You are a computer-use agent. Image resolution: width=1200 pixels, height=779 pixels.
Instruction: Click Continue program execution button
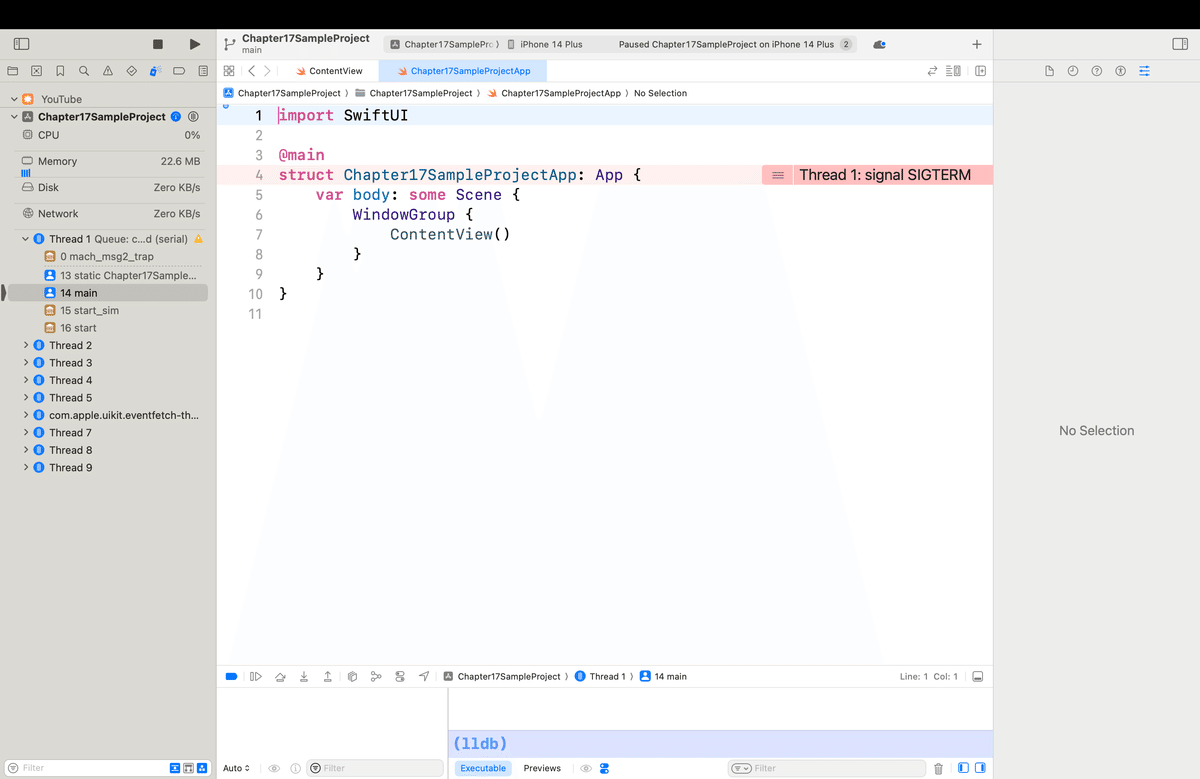[255, 677]
